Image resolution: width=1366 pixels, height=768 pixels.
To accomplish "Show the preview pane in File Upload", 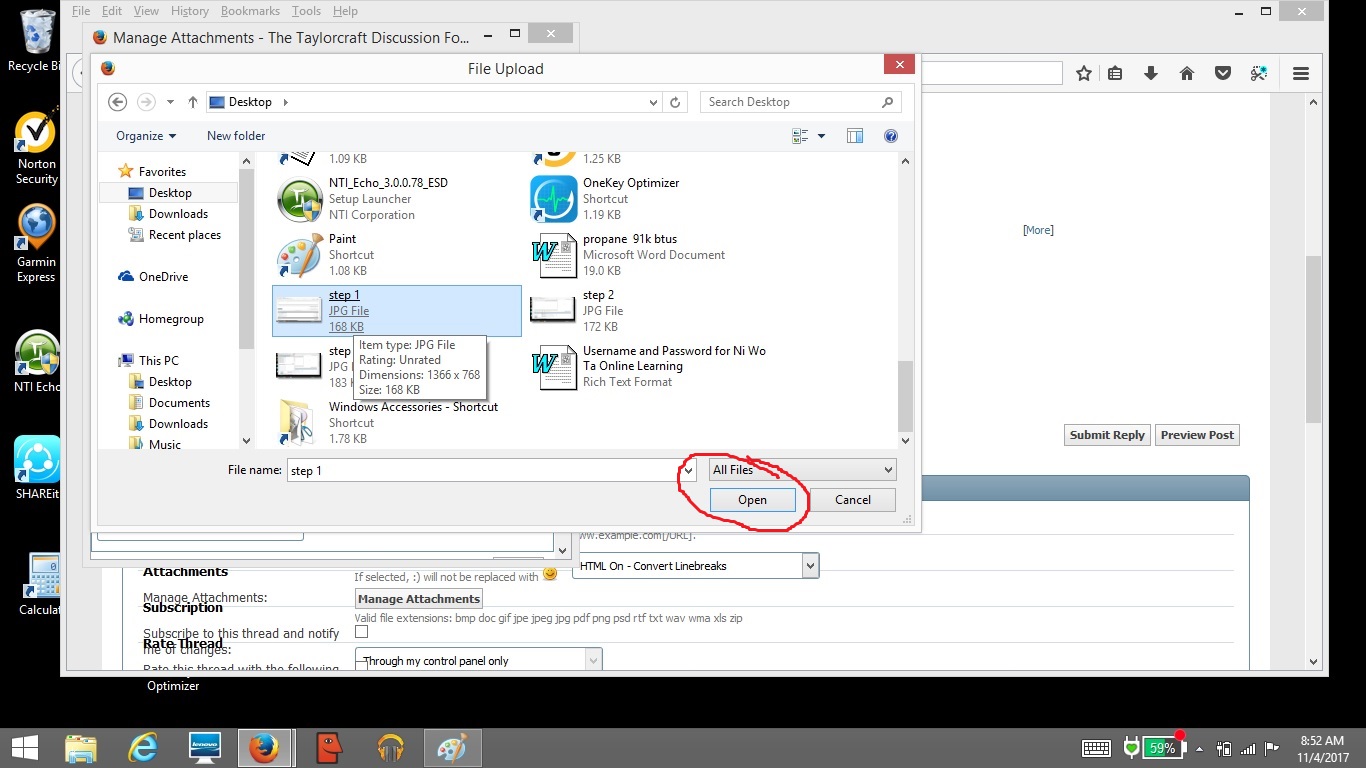I will (855, 136).
